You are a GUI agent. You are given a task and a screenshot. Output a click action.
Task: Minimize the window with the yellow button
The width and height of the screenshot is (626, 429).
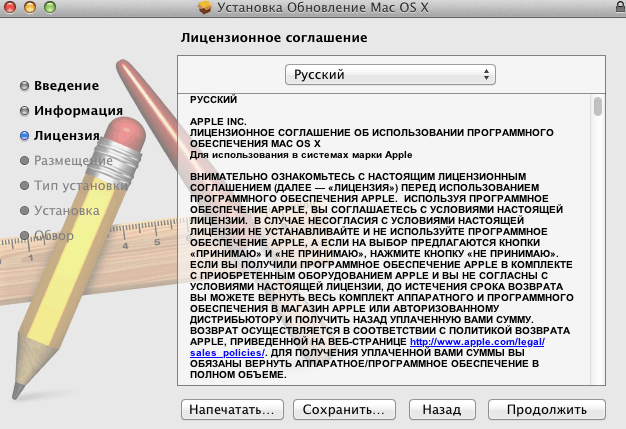tap(30, 7)
